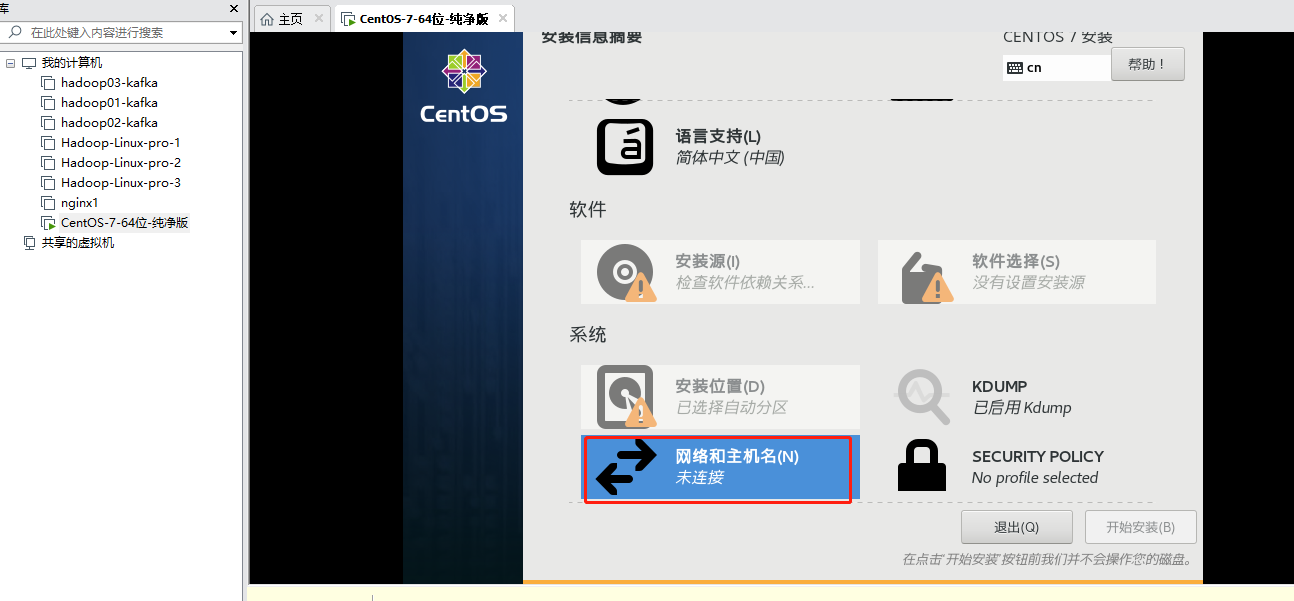Open Language Support (语言支持) option
Viewport: 1294px width, 601px height.
coord(720,147)
